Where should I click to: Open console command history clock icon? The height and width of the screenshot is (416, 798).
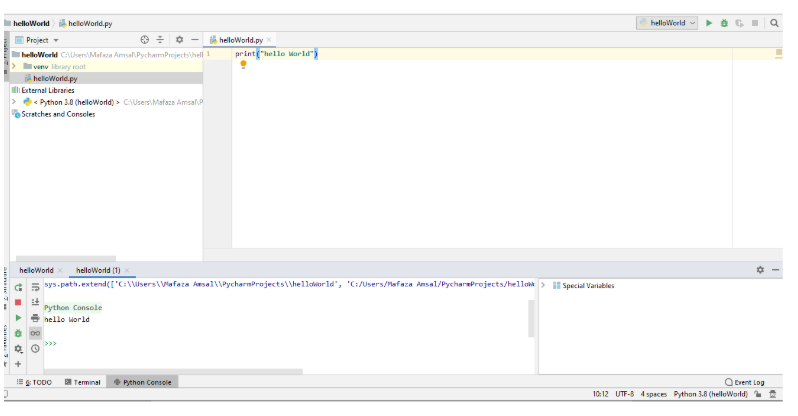[35, 349]
